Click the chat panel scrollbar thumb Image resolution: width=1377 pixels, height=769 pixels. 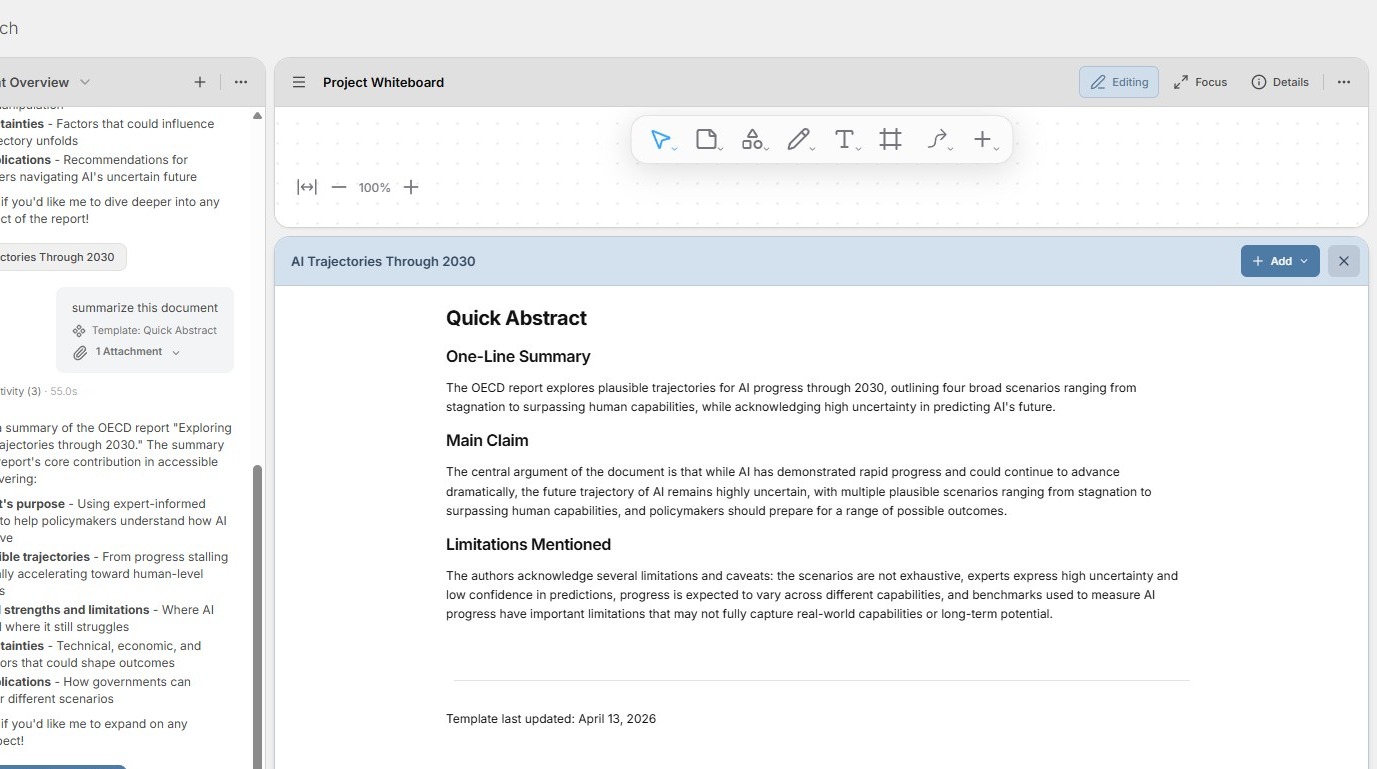(257, 616)
